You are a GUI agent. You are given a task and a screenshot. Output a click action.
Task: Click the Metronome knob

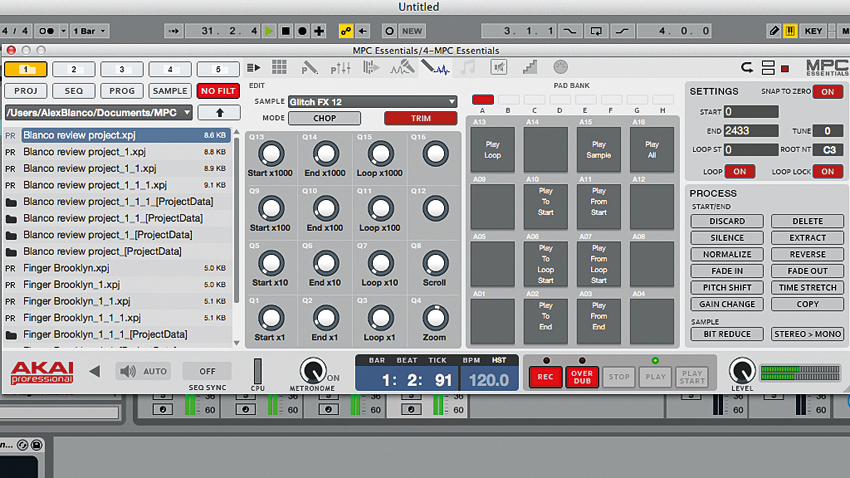(x=313, y=371)
